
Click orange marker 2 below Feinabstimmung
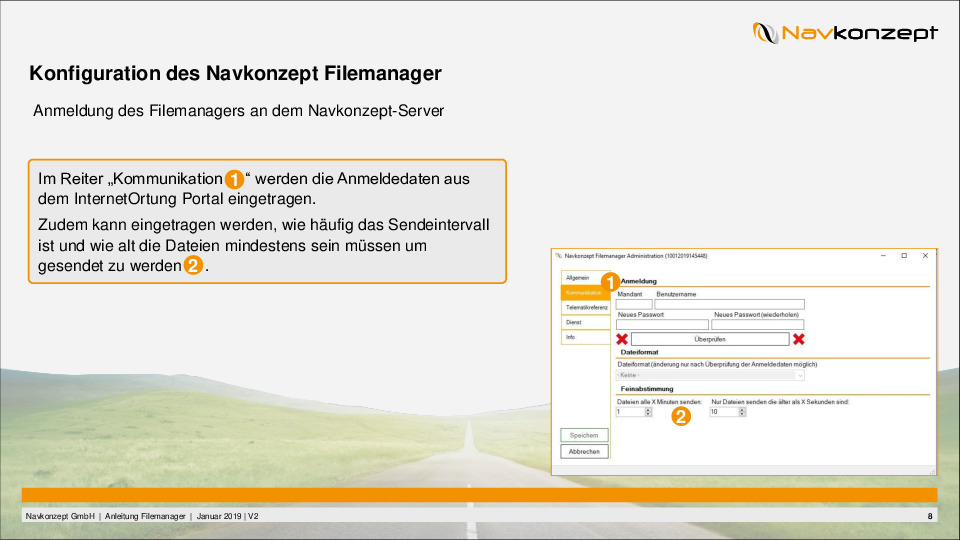(x=680, y=417)
